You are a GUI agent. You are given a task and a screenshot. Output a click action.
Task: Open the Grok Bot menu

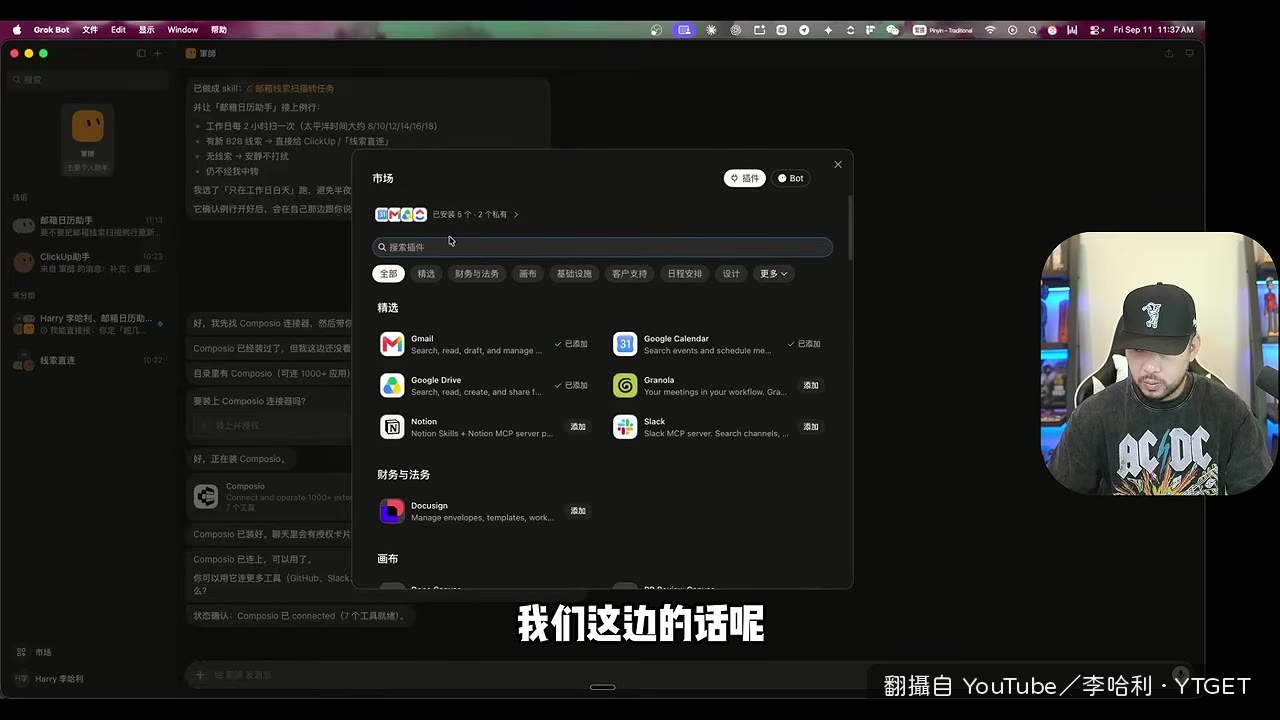52,30
